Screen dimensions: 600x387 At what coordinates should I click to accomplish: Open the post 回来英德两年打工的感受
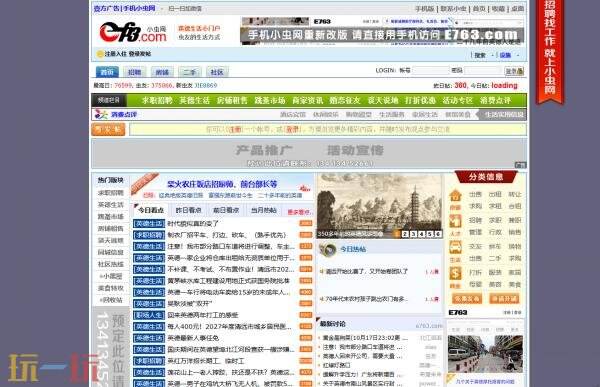[x=202, y=315]
